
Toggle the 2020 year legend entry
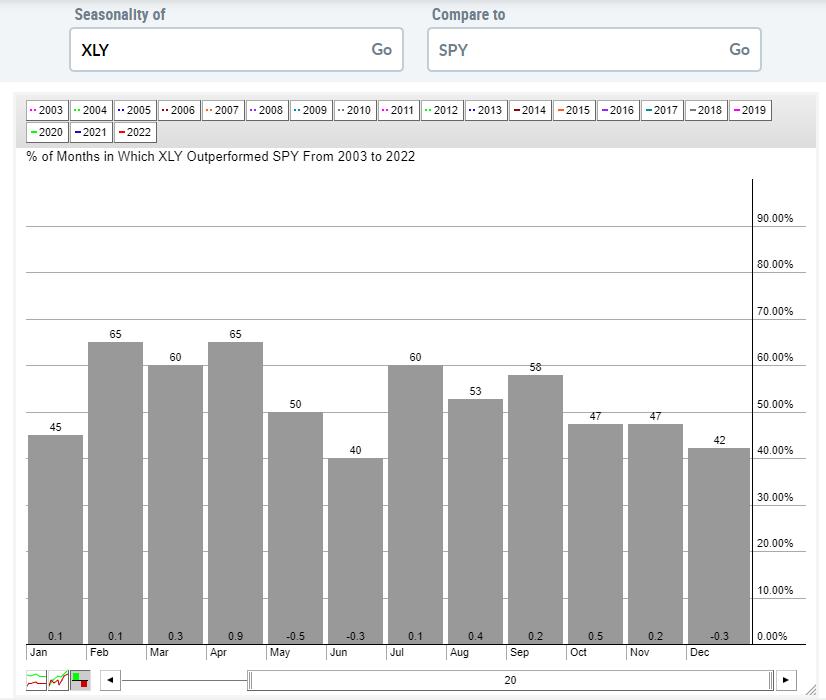pos(47,132)
